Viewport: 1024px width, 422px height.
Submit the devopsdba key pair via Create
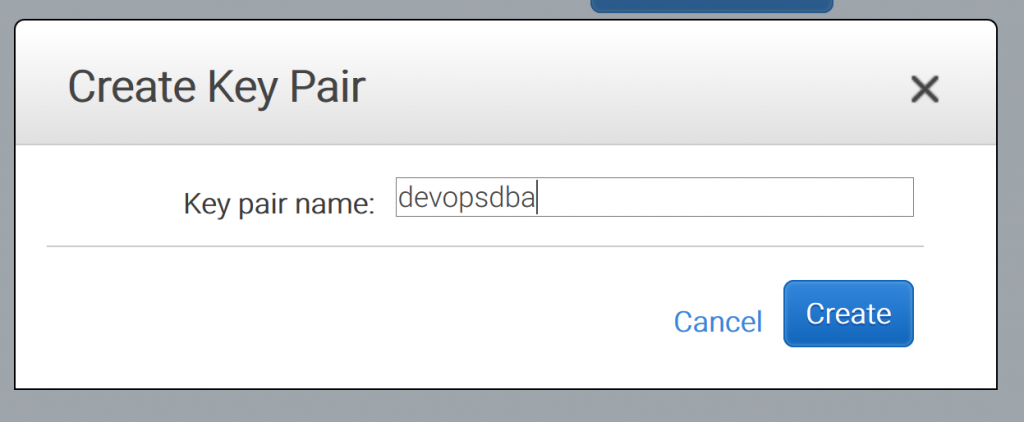pos(848,314)
